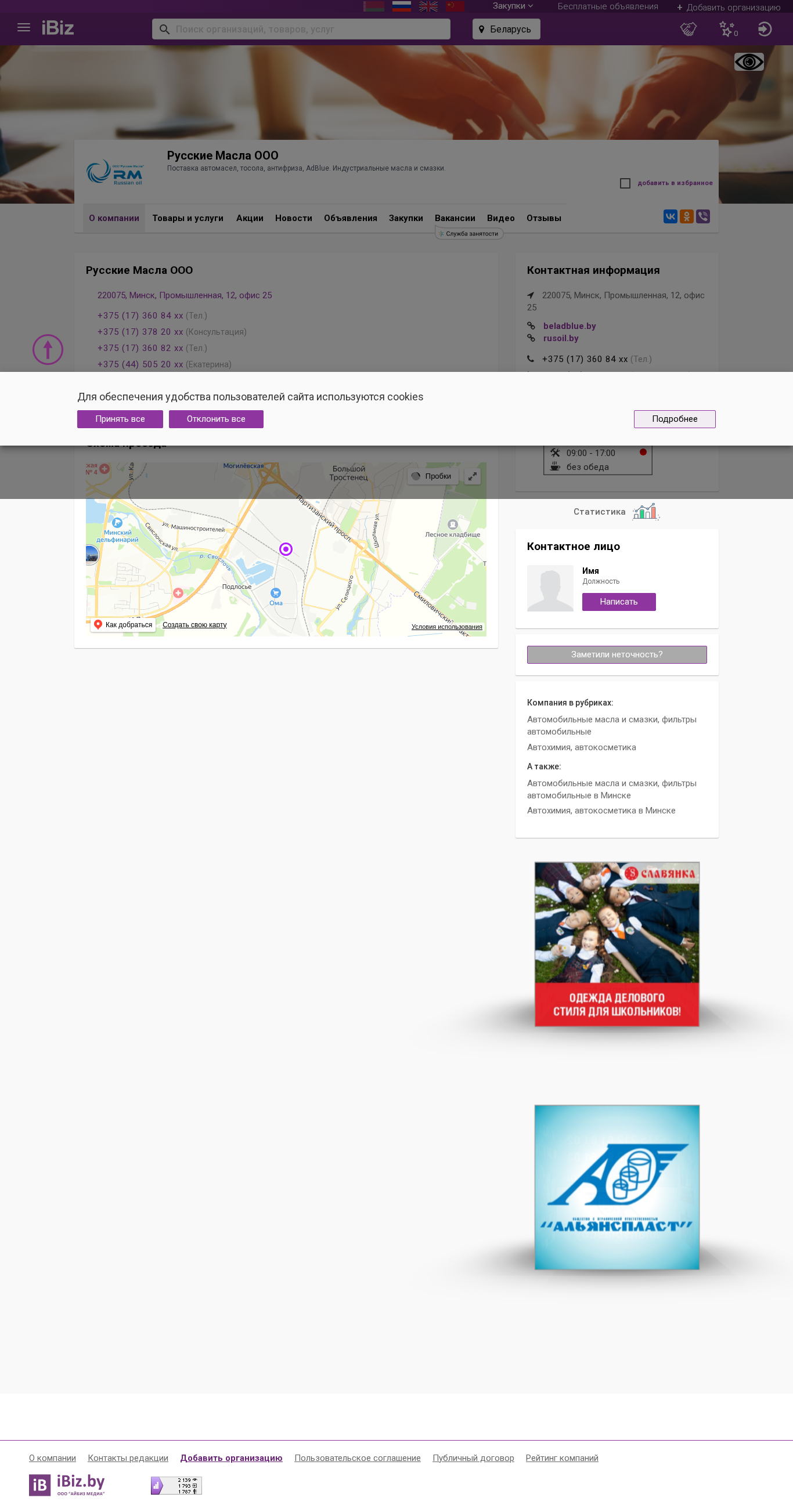Open the Бесплатные объявления link

608,6
